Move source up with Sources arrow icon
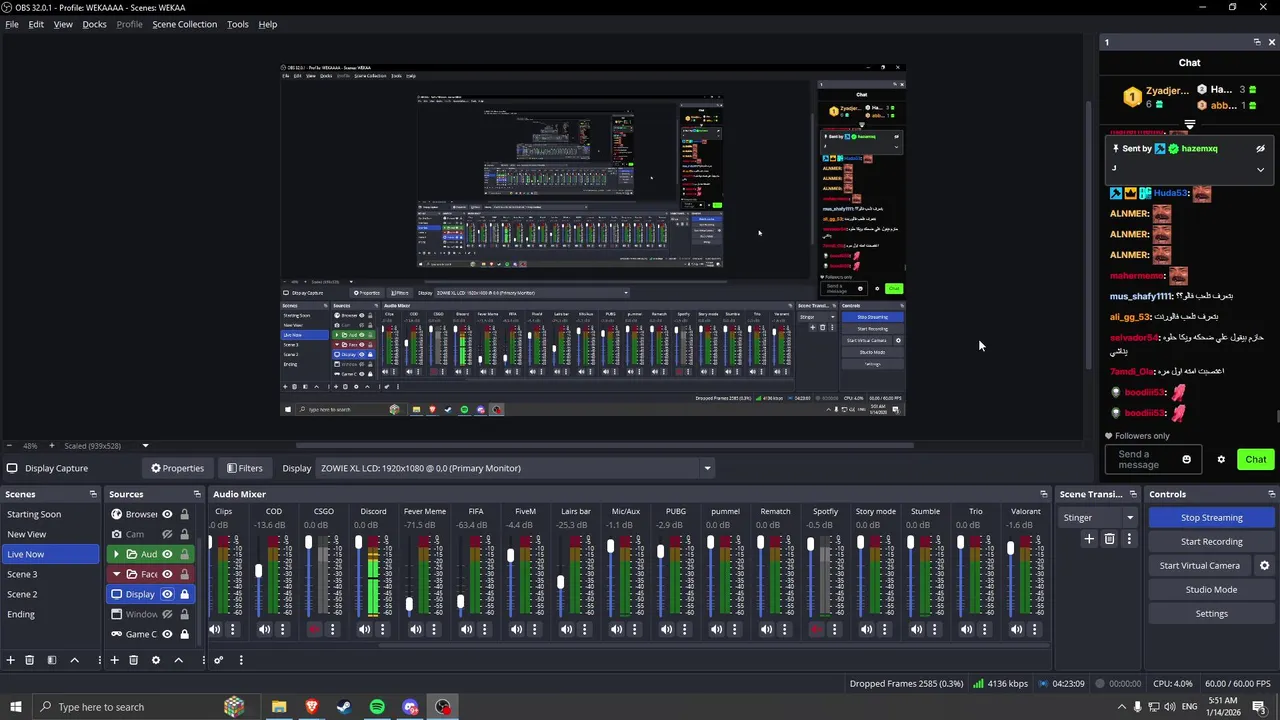1280x720 pixels. click(x=178, y=660)
